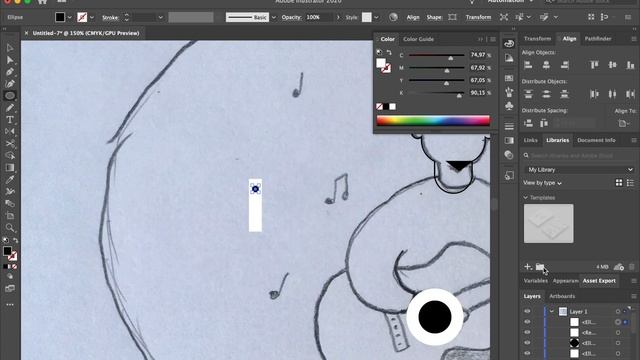Select the Shape Builder tool
Viewport: 640px width, 360px height.
(x=10, y=156)
